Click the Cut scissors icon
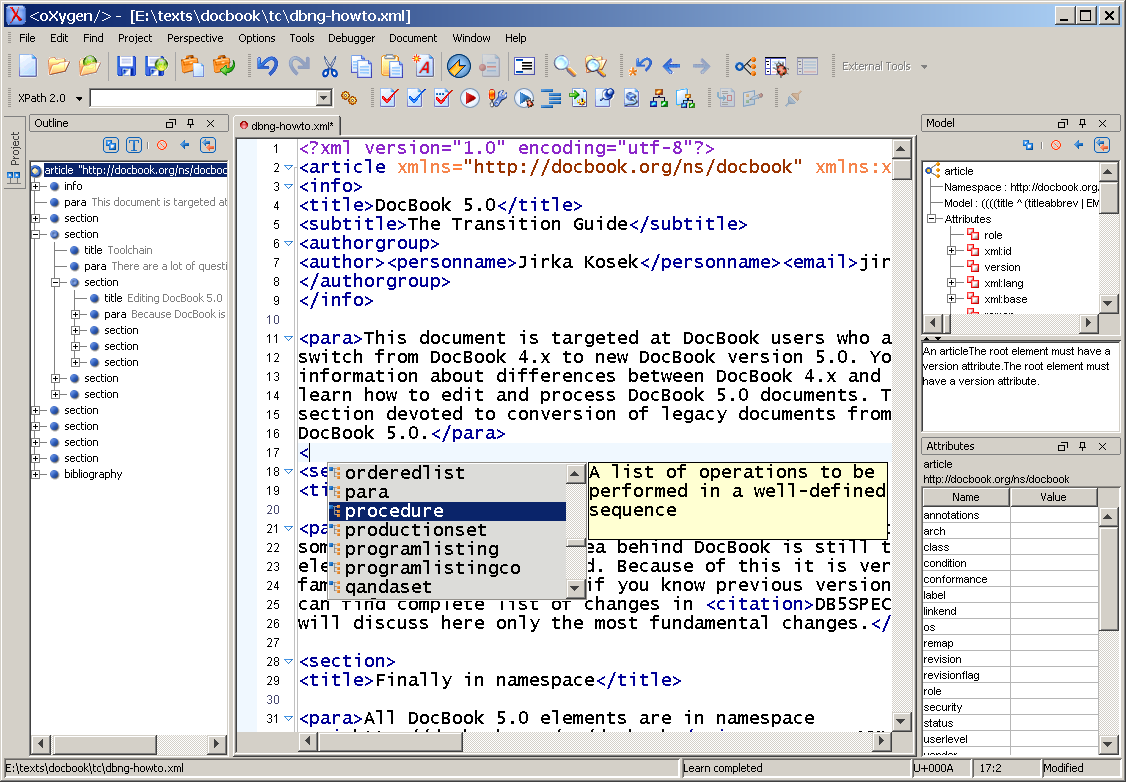 point(330,67)
